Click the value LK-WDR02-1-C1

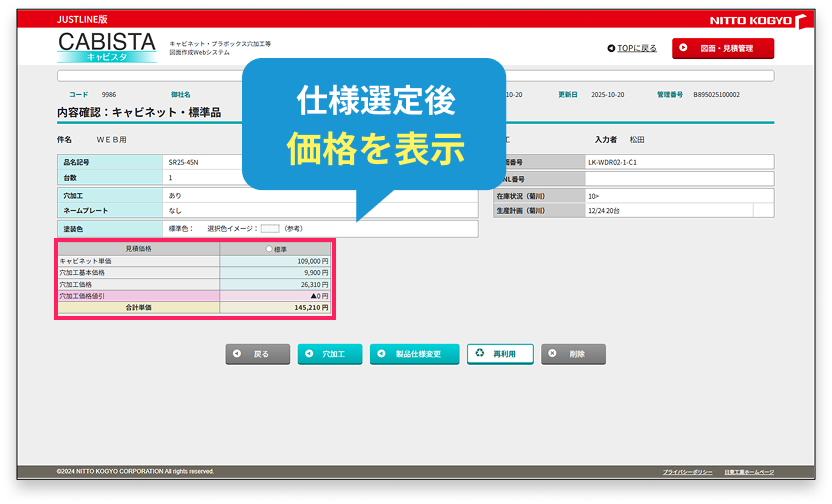612,162
